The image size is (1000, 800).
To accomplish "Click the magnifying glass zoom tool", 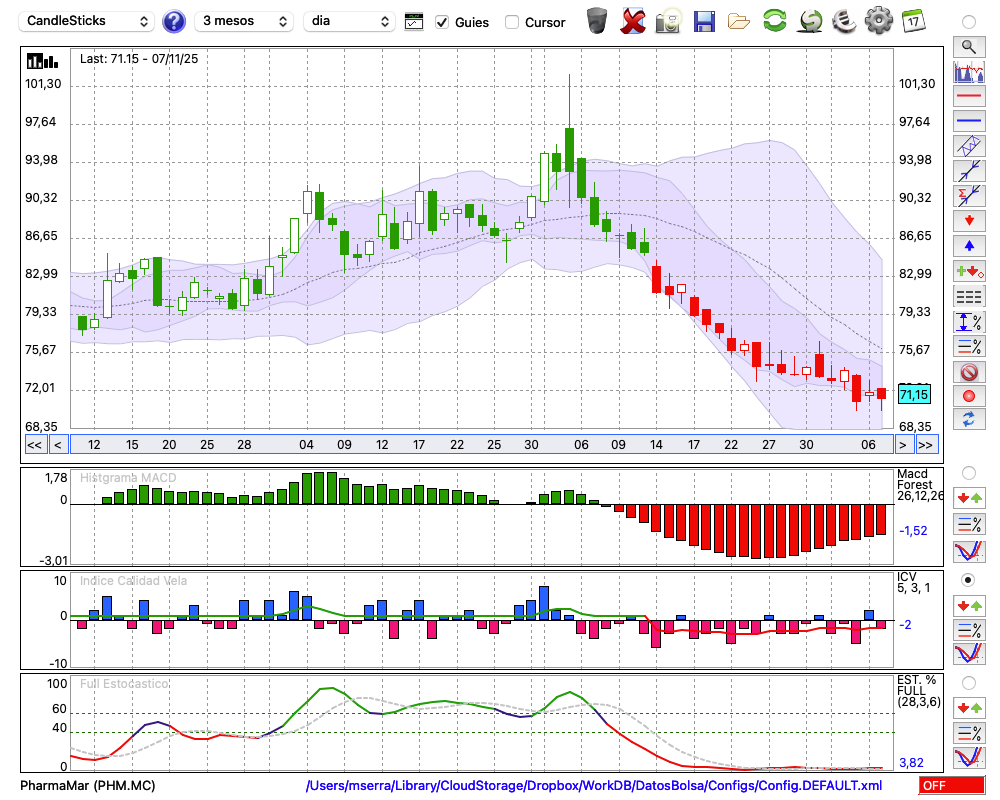I will point(968,46).
